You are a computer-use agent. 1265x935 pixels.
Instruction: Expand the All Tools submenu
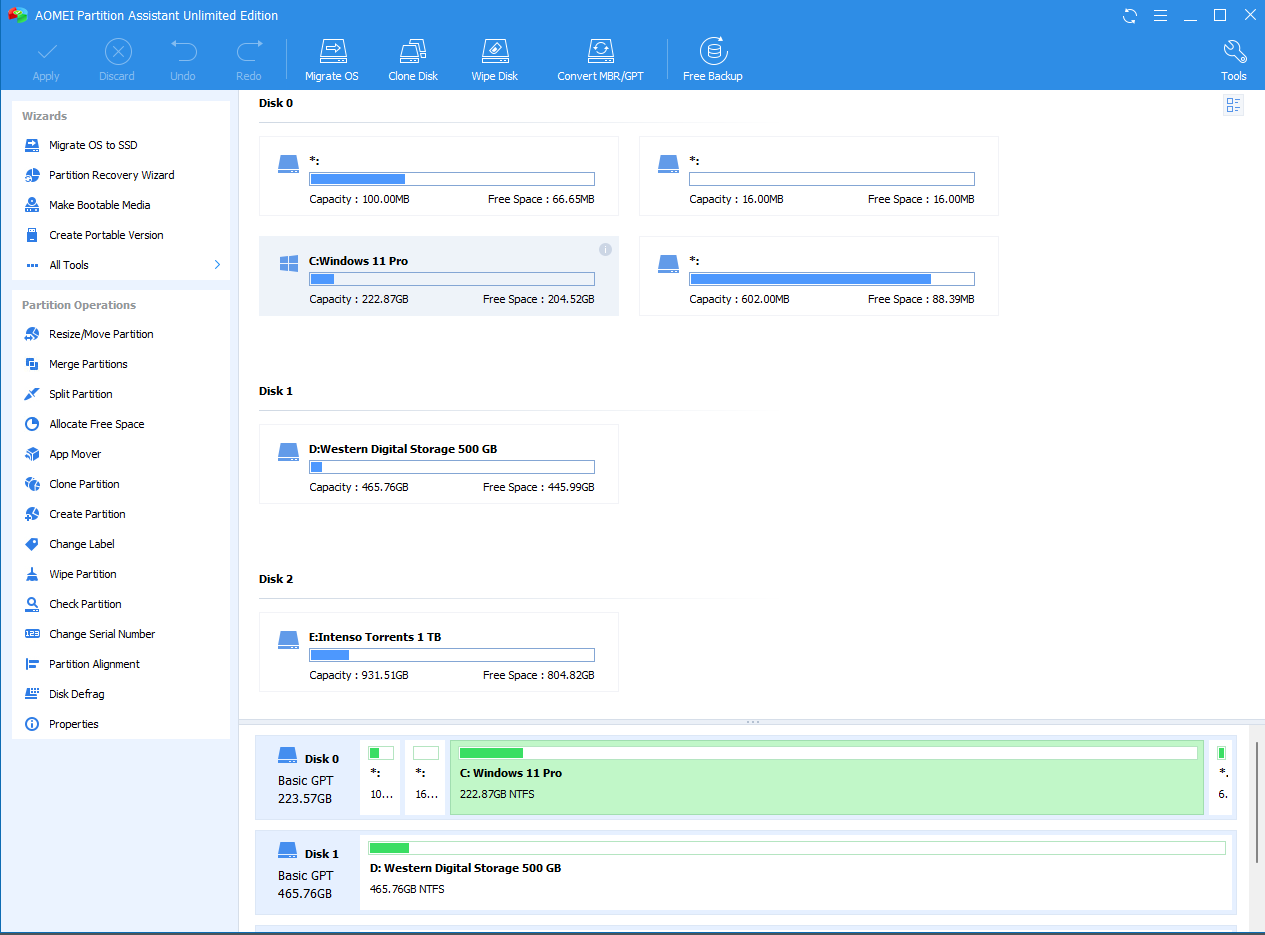click(217, 265)
